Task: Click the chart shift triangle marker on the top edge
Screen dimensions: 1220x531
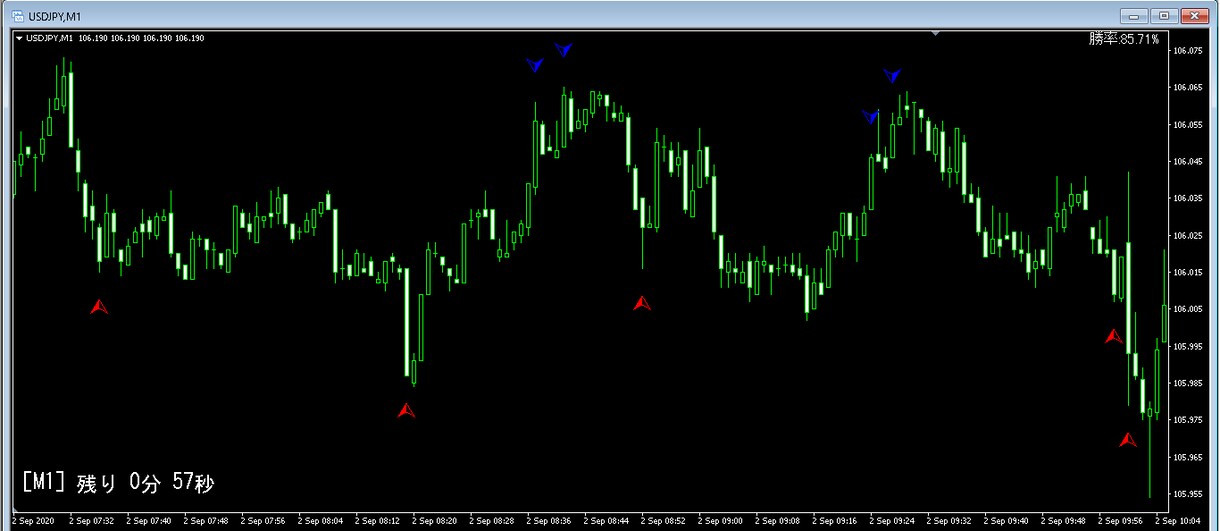Action: coord(935,33)
